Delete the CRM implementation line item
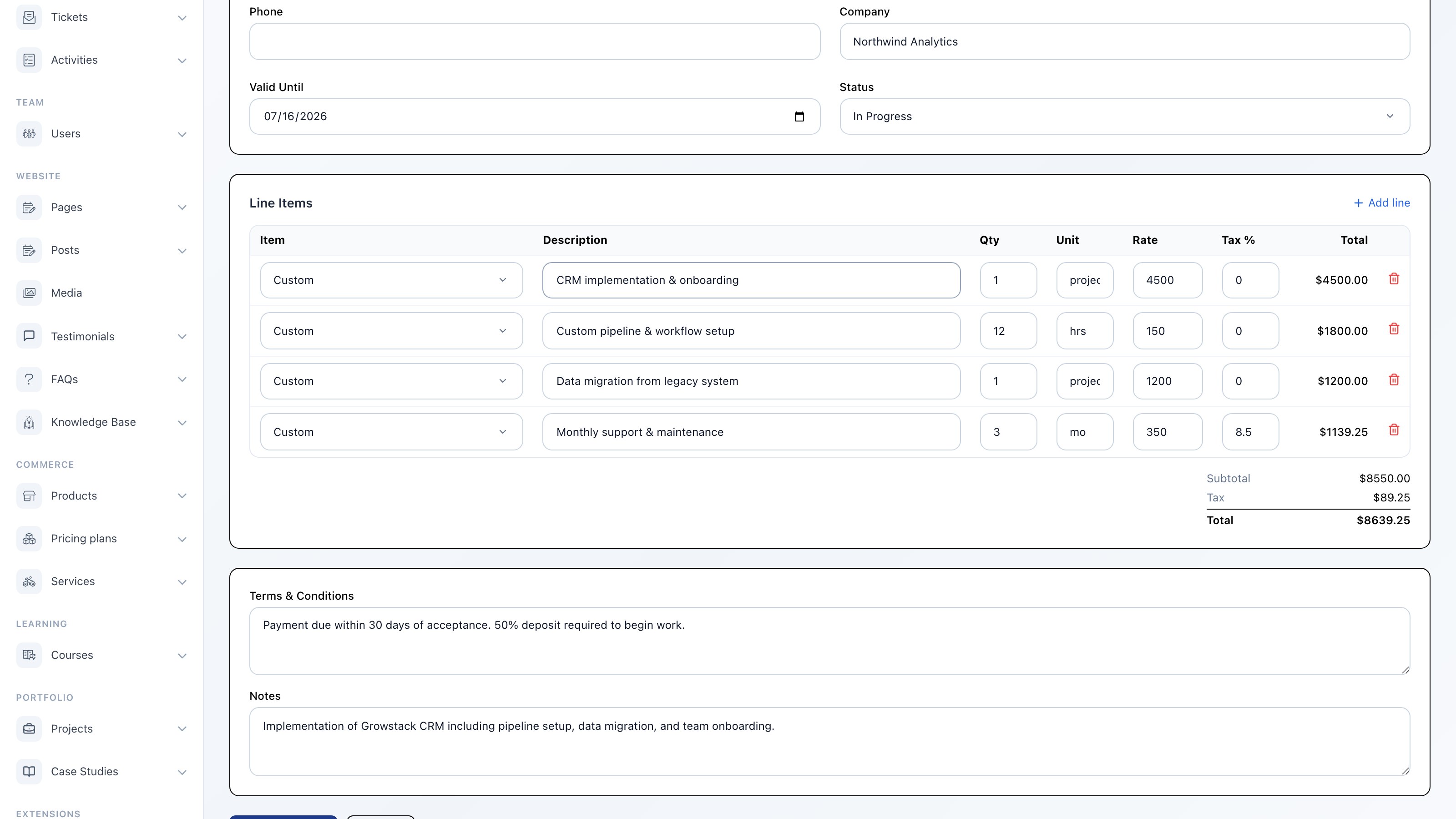 click(1394, 278)
